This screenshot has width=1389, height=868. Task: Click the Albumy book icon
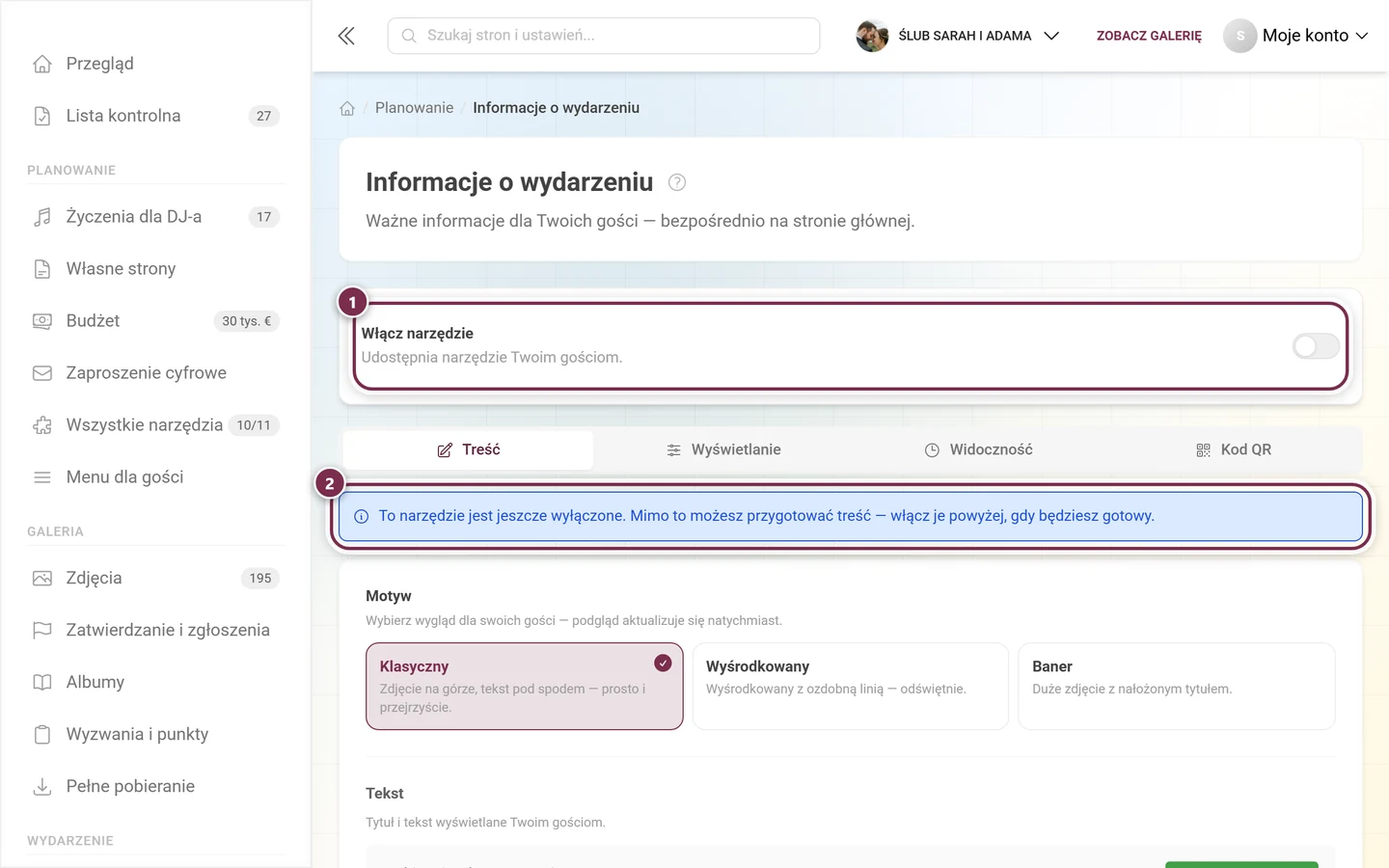[x=42, y=683]
